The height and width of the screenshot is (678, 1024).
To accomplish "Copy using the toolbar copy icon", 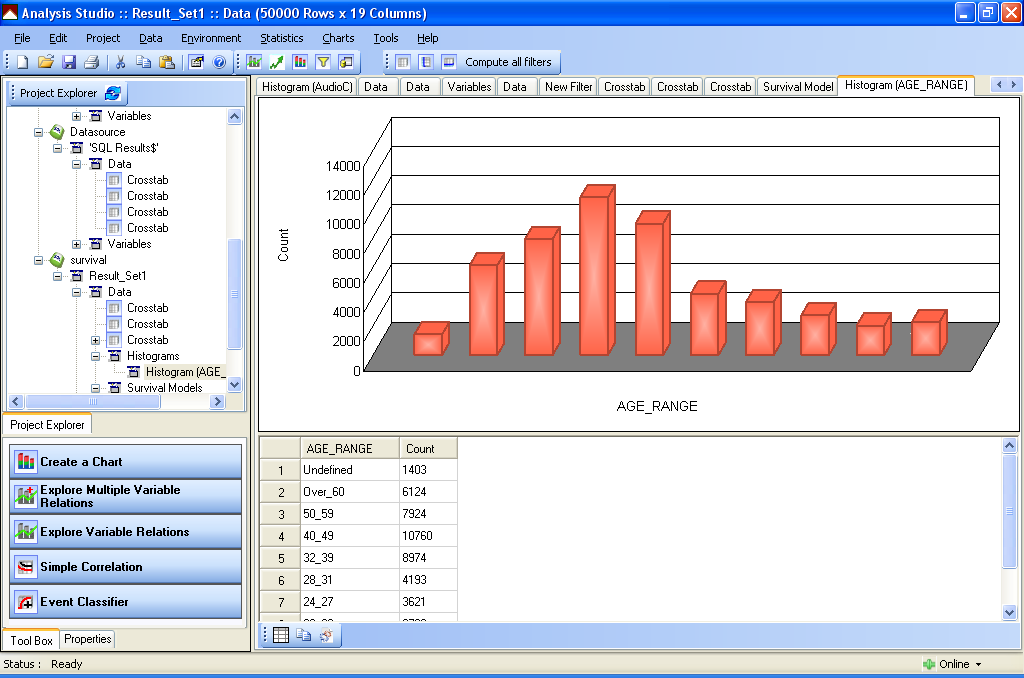I will (x=143, y=62).
